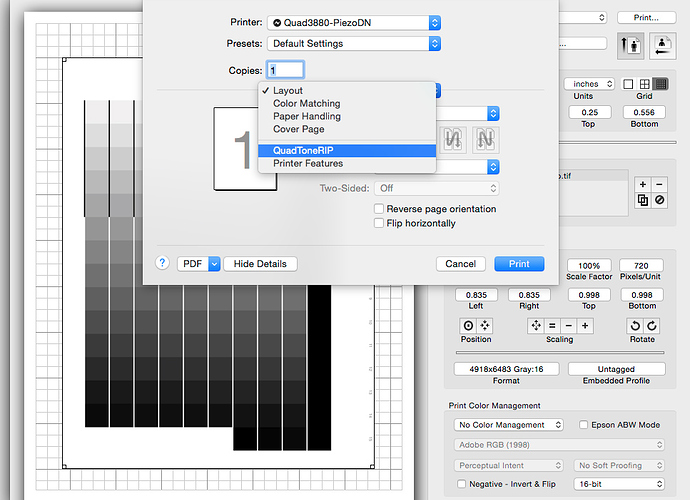Select portrait page orientation icon
This screenshot has width=690, height=500.
632,44
